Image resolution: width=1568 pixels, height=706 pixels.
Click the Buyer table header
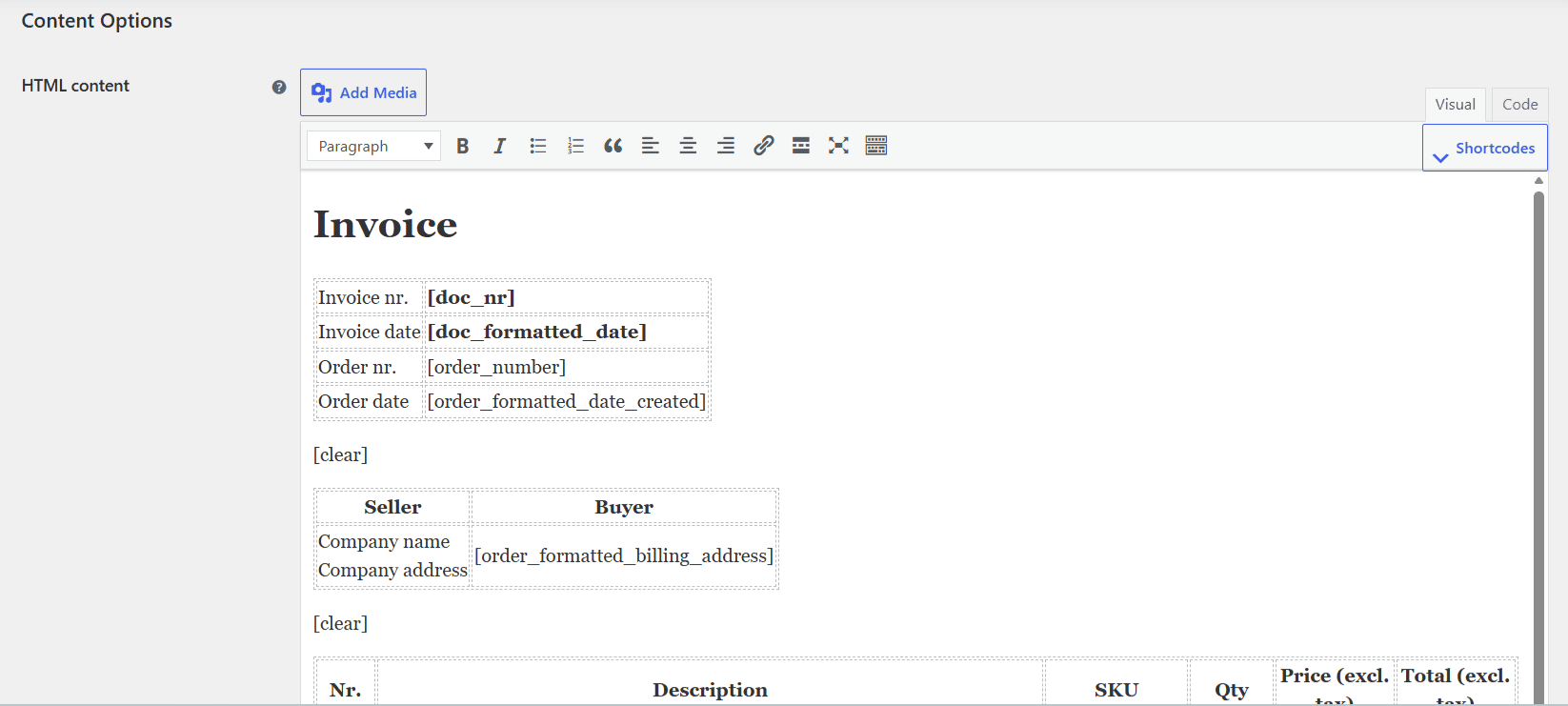(624, 507)
